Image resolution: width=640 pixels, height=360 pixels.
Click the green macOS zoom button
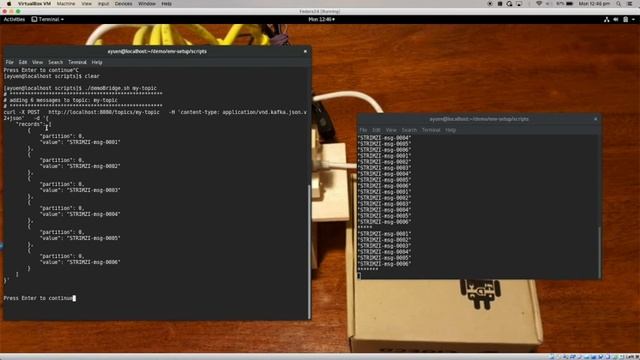[18, 11]
